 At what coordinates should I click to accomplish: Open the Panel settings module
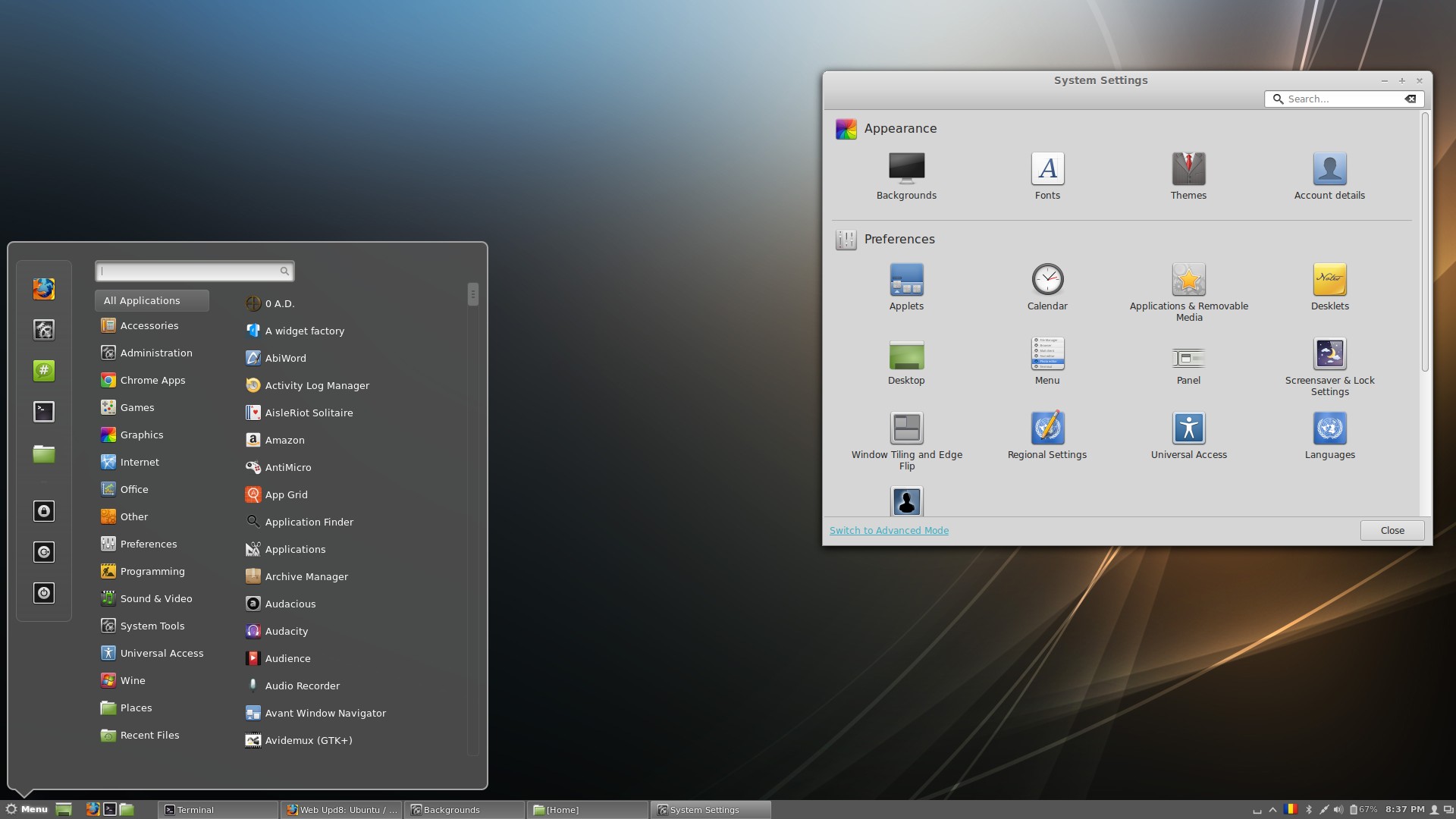coord(1188,356)
